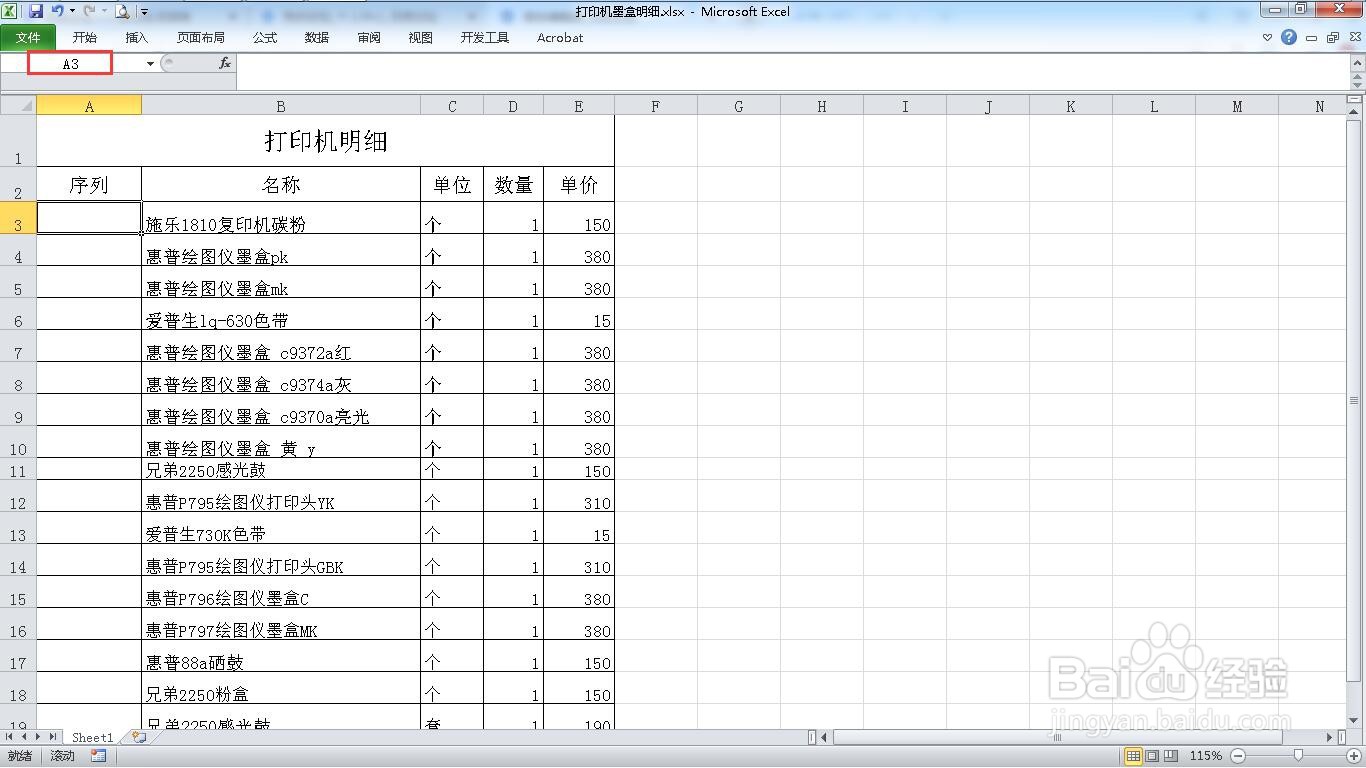Open the undo history dropdown arrow
The image size is (1366, 768).
click(72, 12)
